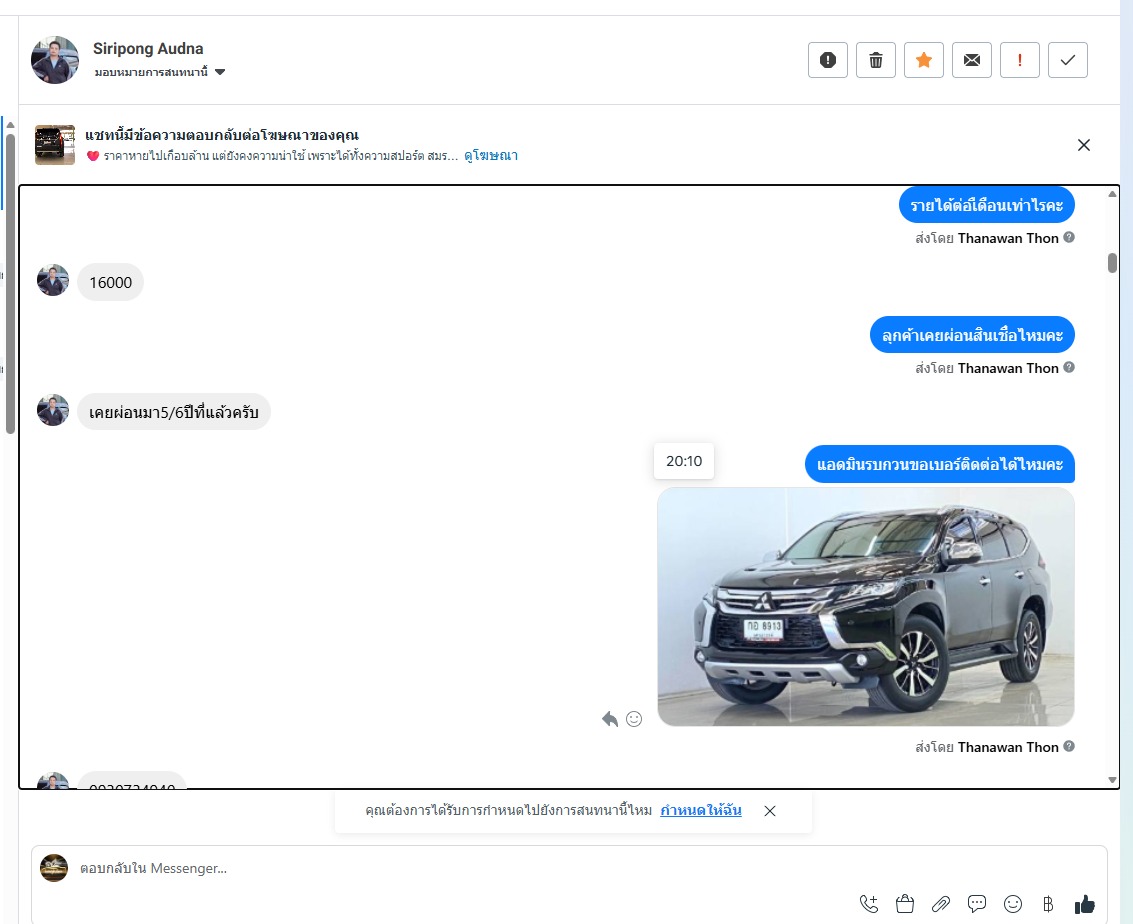The image size is (1133, 924).
Task: Click the Baht payment request icon
Action: point(1048,904)
